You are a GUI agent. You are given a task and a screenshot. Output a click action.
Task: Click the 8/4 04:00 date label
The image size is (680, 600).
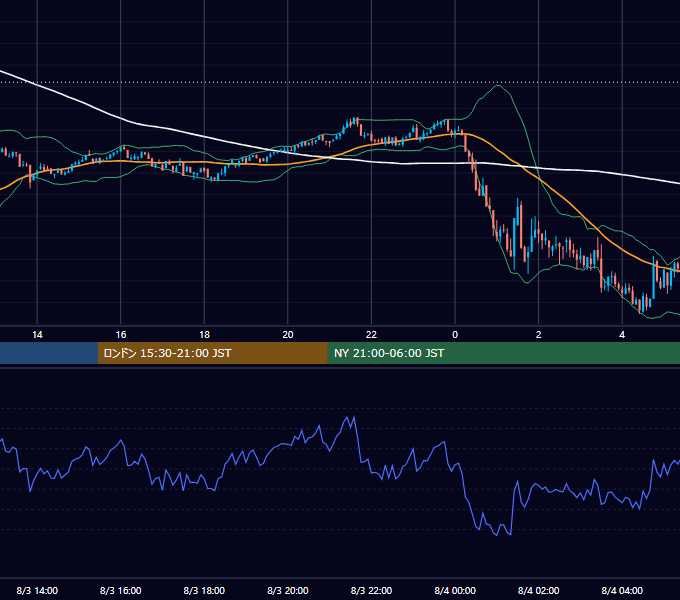click(x=622, y=590)
